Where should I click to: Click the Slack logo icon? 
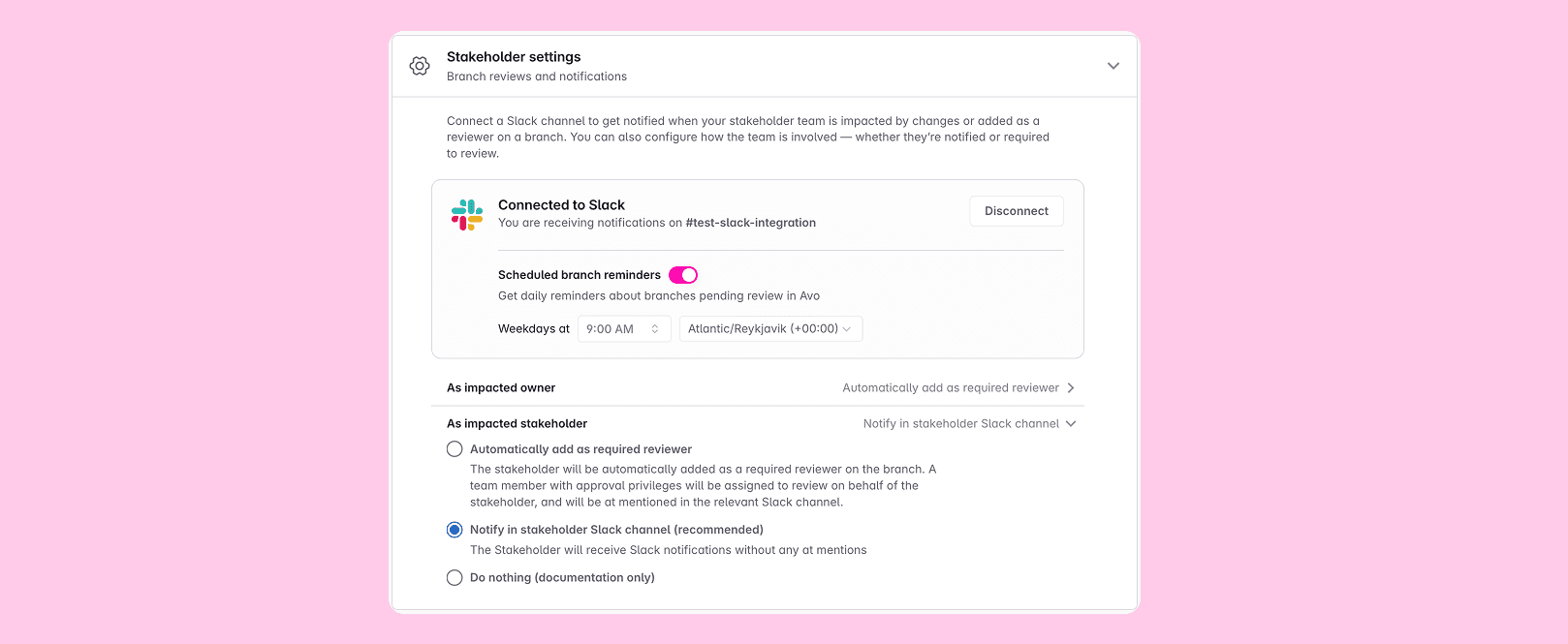click(x=467, y=213)
